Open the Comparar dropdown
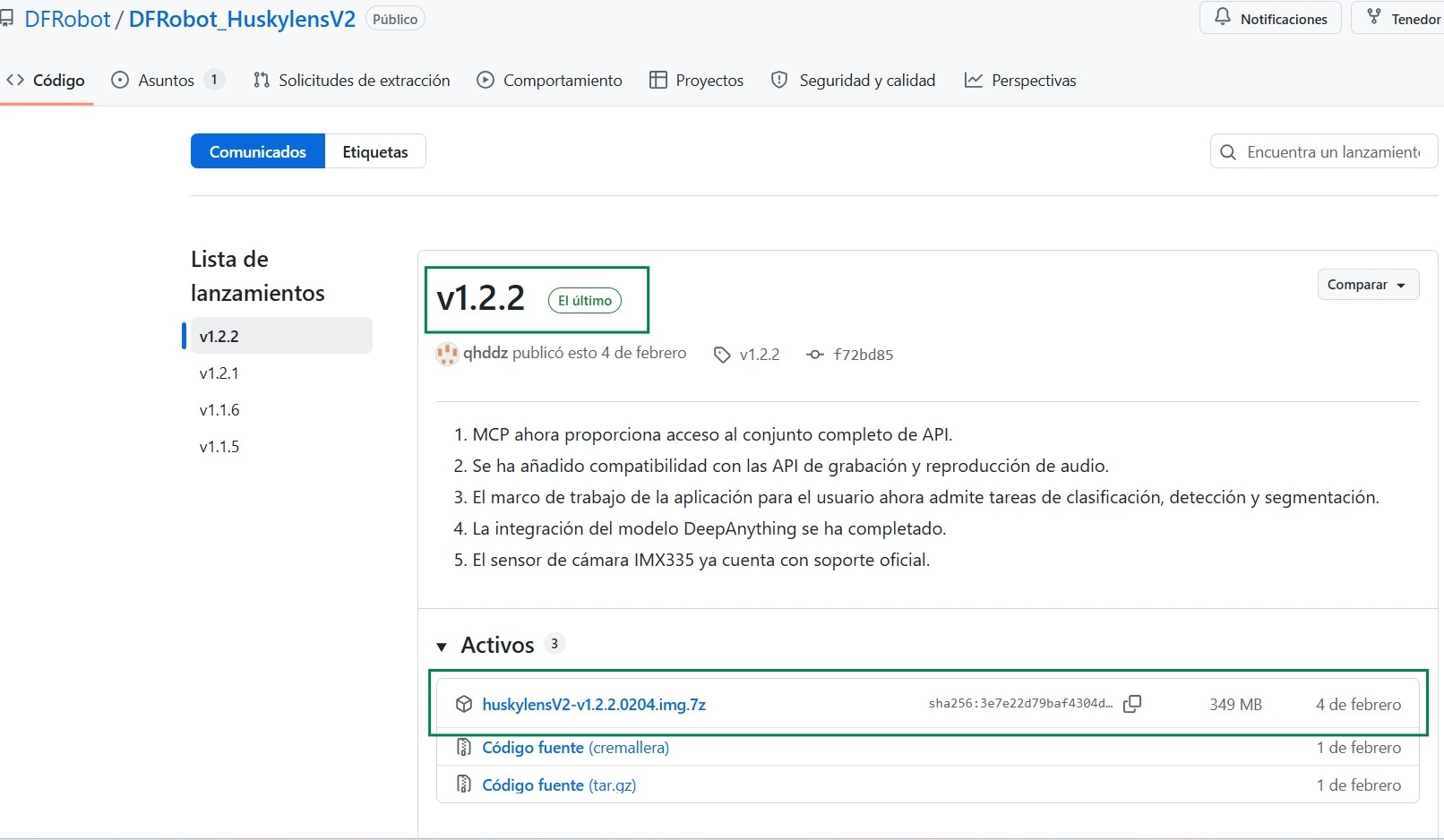 [x=1368, y=285]
